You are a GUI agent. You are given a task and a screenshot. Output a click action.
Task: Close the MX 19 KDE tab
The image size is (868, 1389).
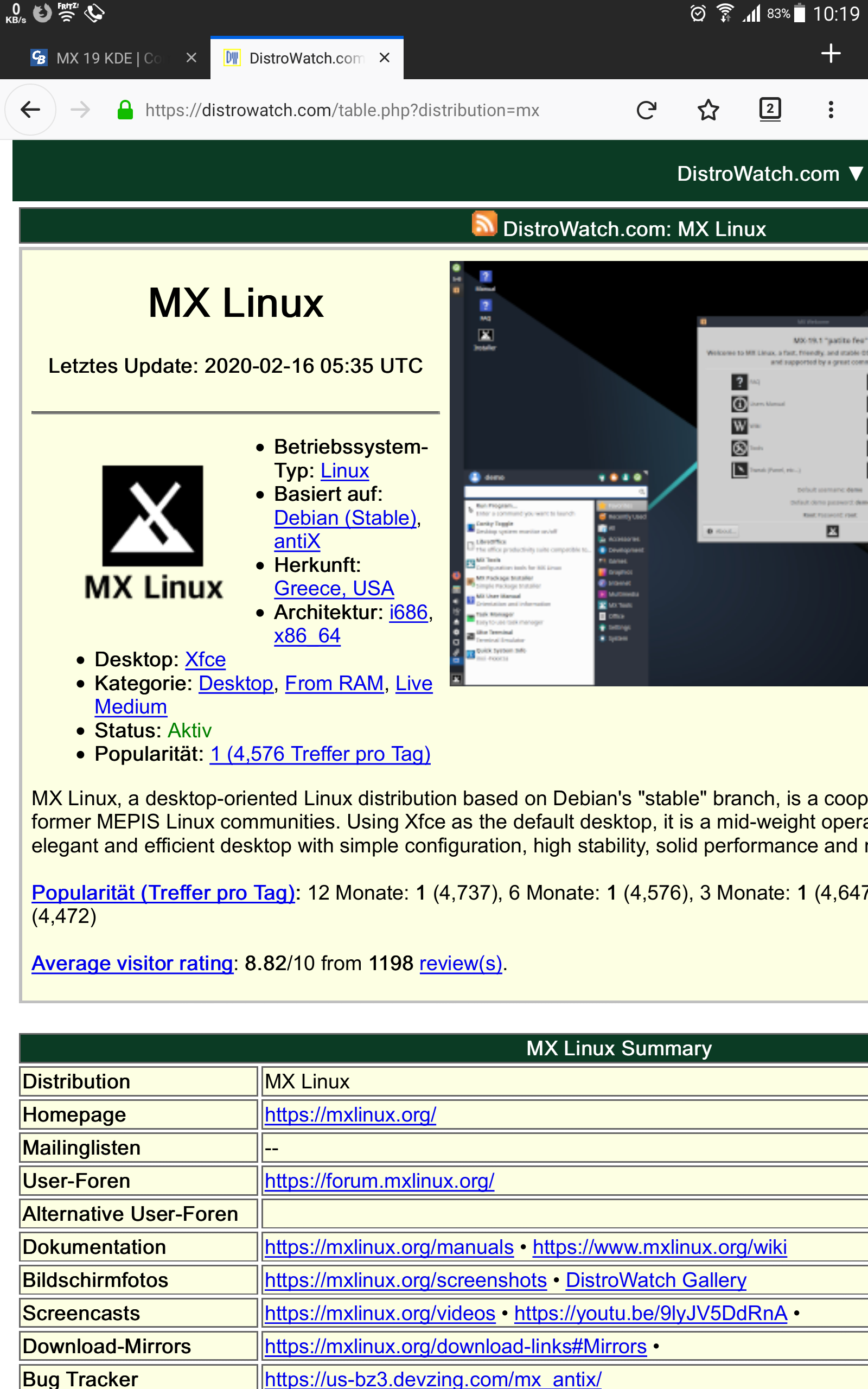point(190,57)
